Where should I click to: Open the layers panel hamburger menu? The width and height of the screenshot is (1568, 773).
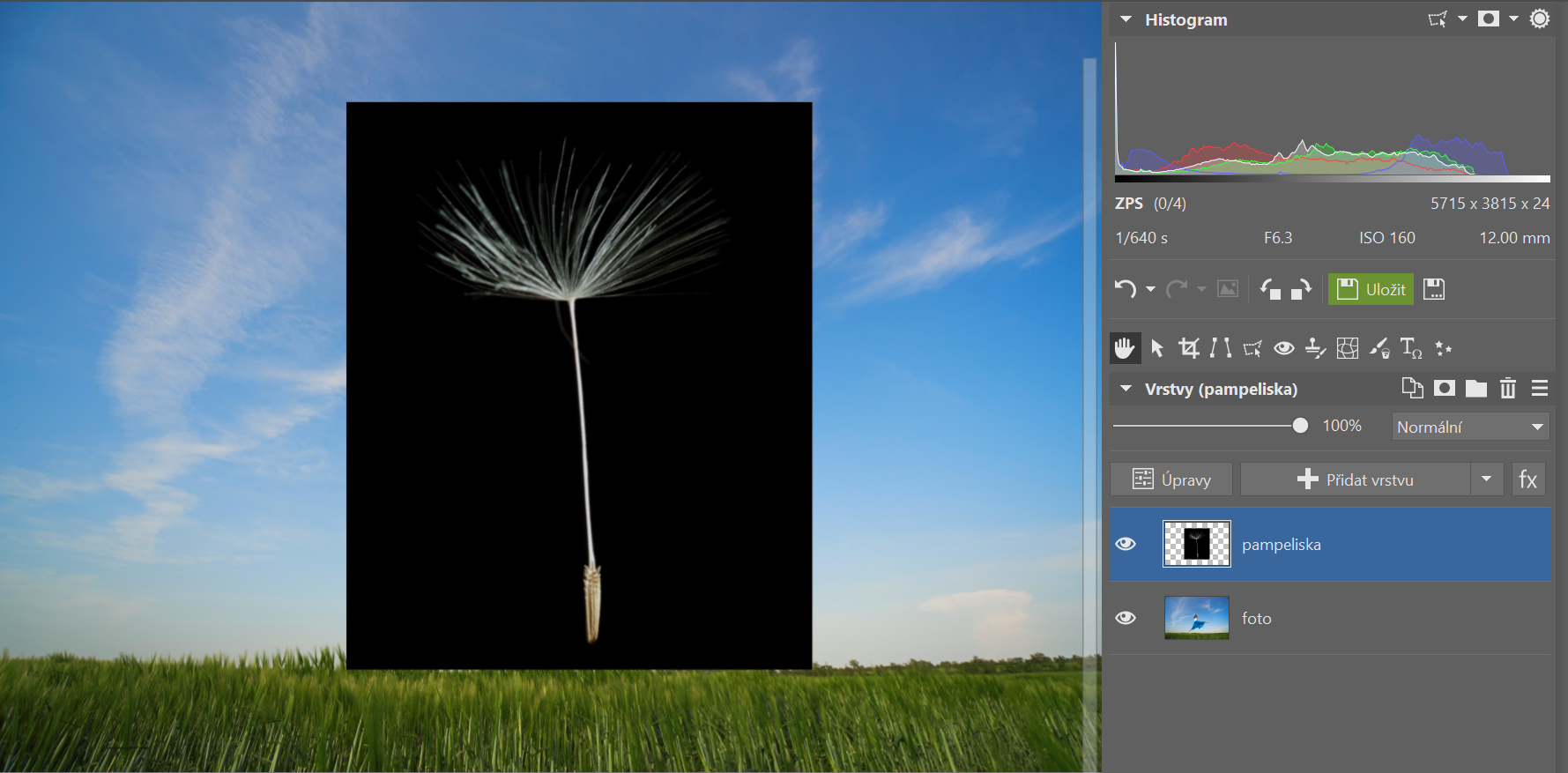(1540, 389)
